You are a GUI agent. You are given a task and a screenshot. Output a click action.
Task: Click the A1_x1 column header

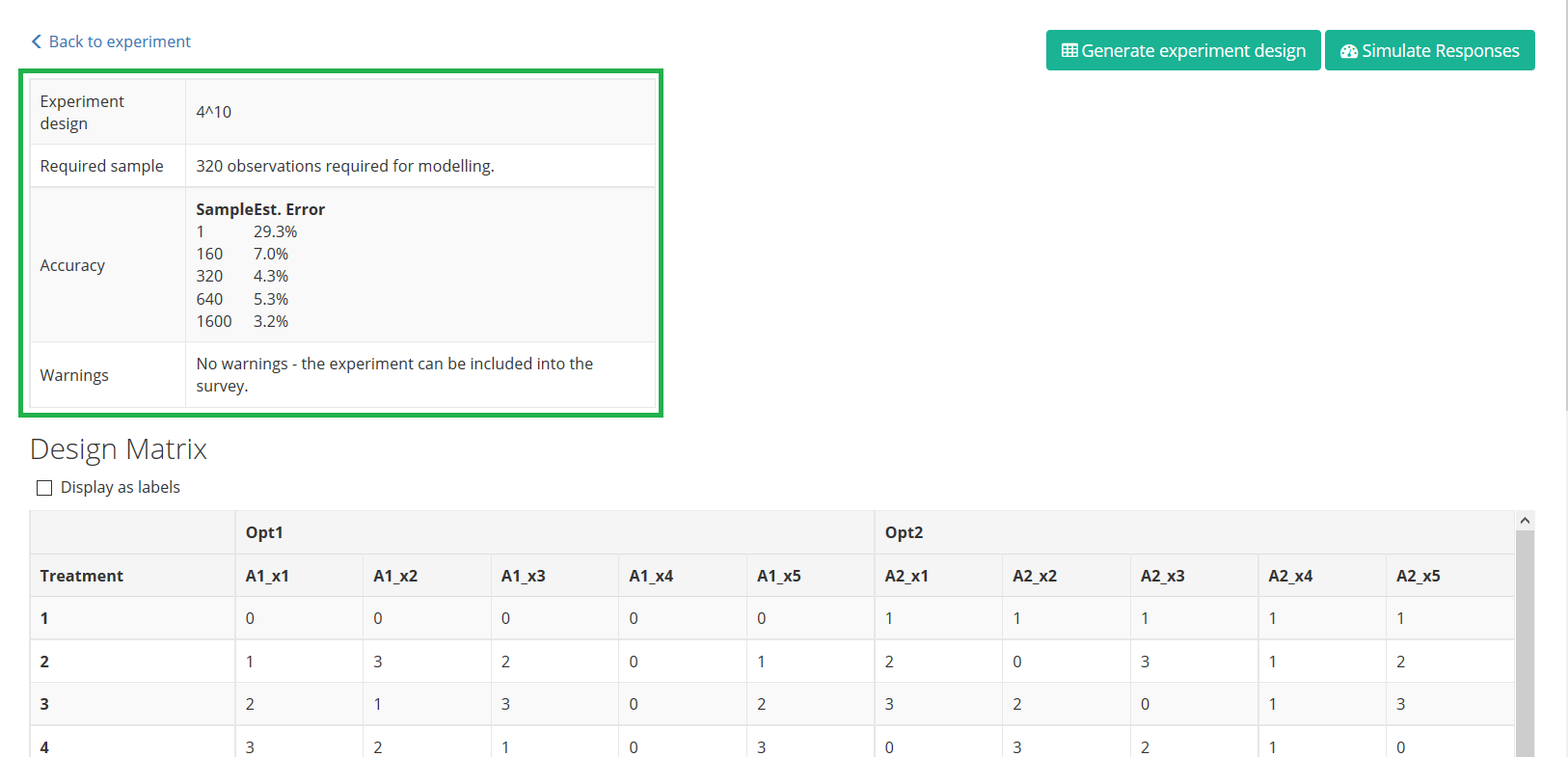(x=267, y=576)
